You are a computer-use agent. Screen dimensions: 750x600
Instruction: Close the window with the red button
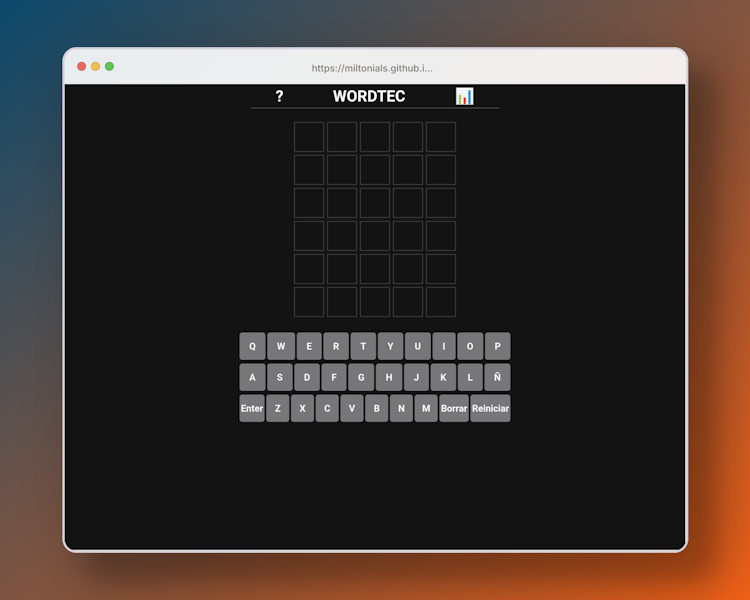click(x=82, y=67)
